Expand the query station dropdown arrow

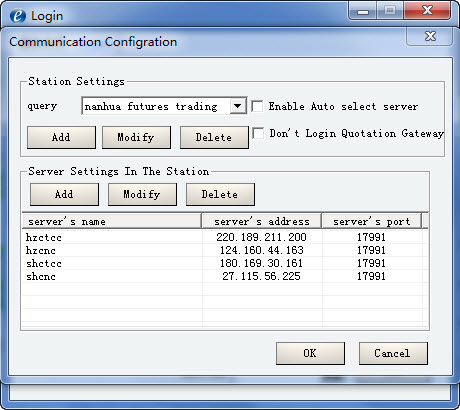coord(238,106)
